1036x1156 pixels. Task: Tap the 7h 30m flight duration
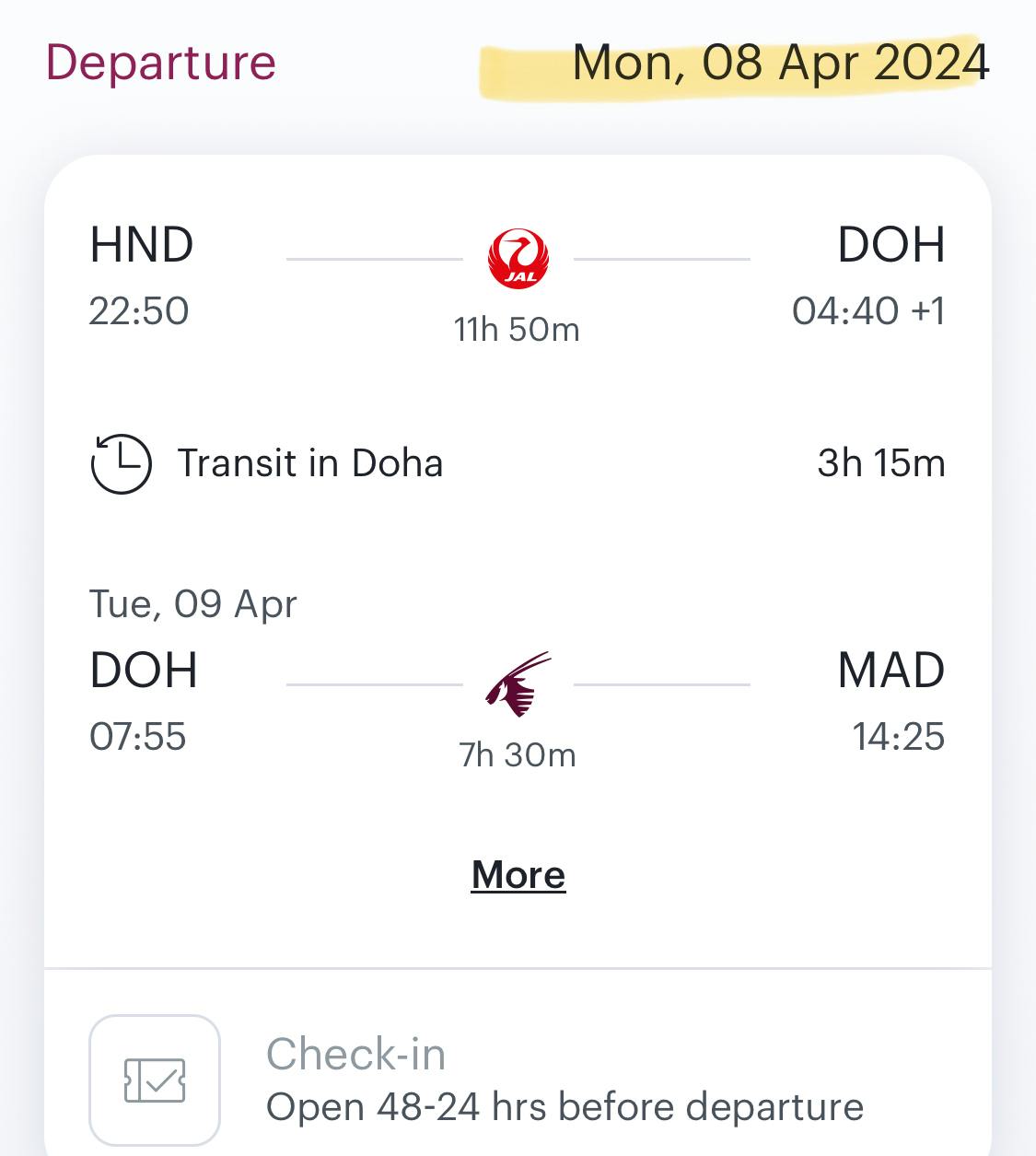pyautogui.click(x=517, y=754)
